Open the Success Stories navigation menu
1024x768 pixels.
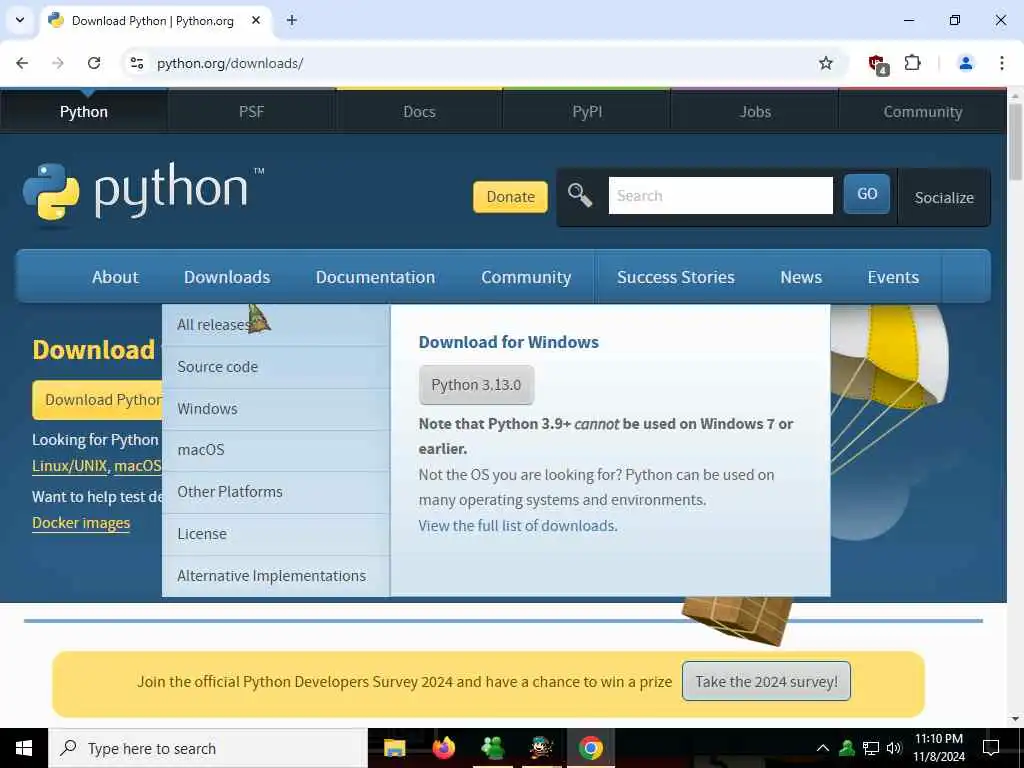pyautogui.click(x=675, y=277)
